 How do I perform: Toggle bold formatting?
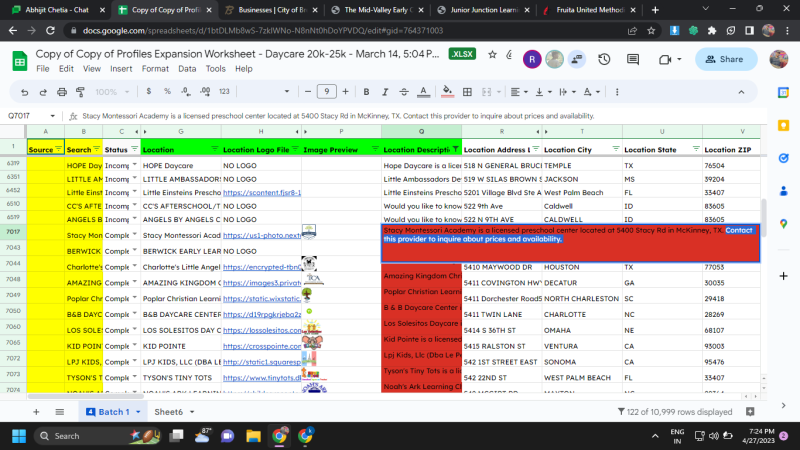[366, 92]
